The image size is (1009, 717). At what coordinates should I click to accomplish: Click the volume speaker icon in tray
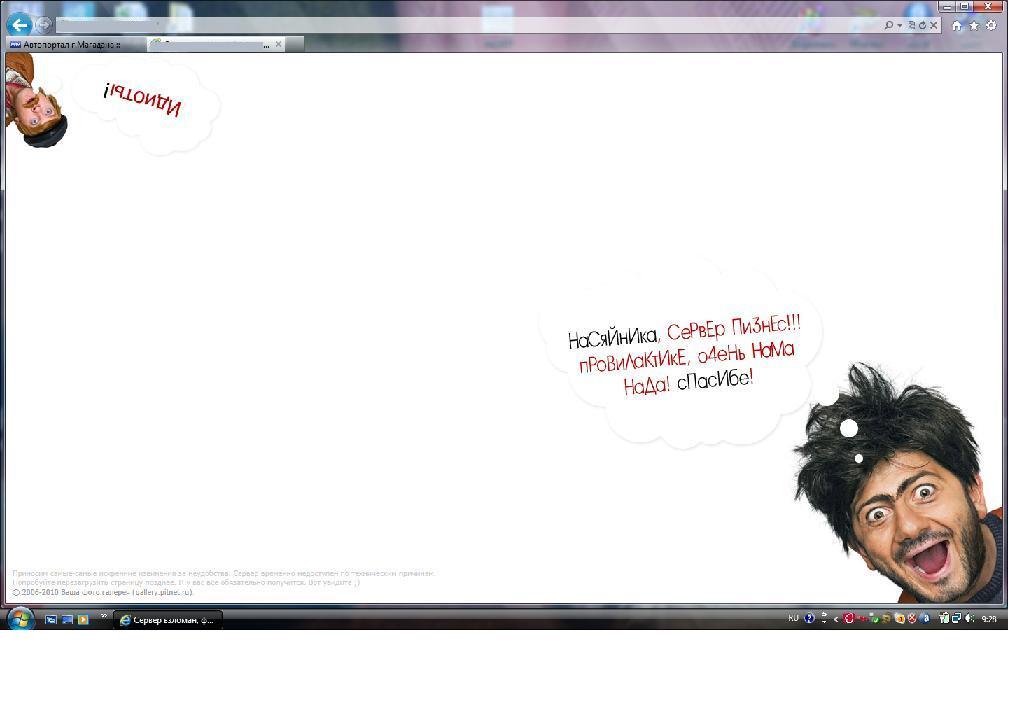point(970,619)
